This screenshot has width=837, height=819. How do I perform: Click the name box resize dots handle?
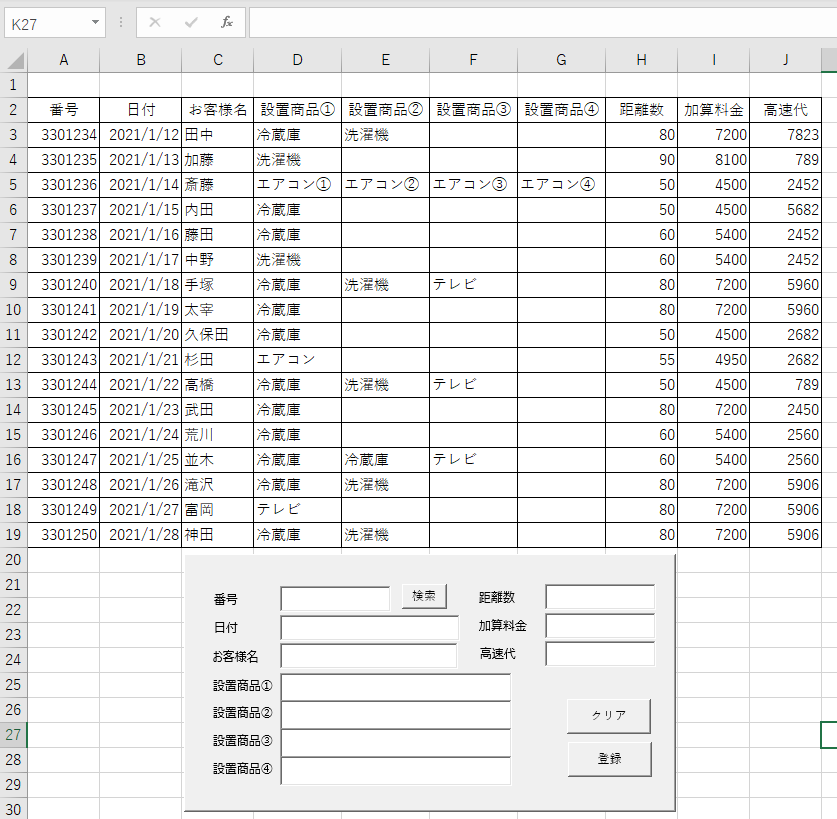(121, 22)
